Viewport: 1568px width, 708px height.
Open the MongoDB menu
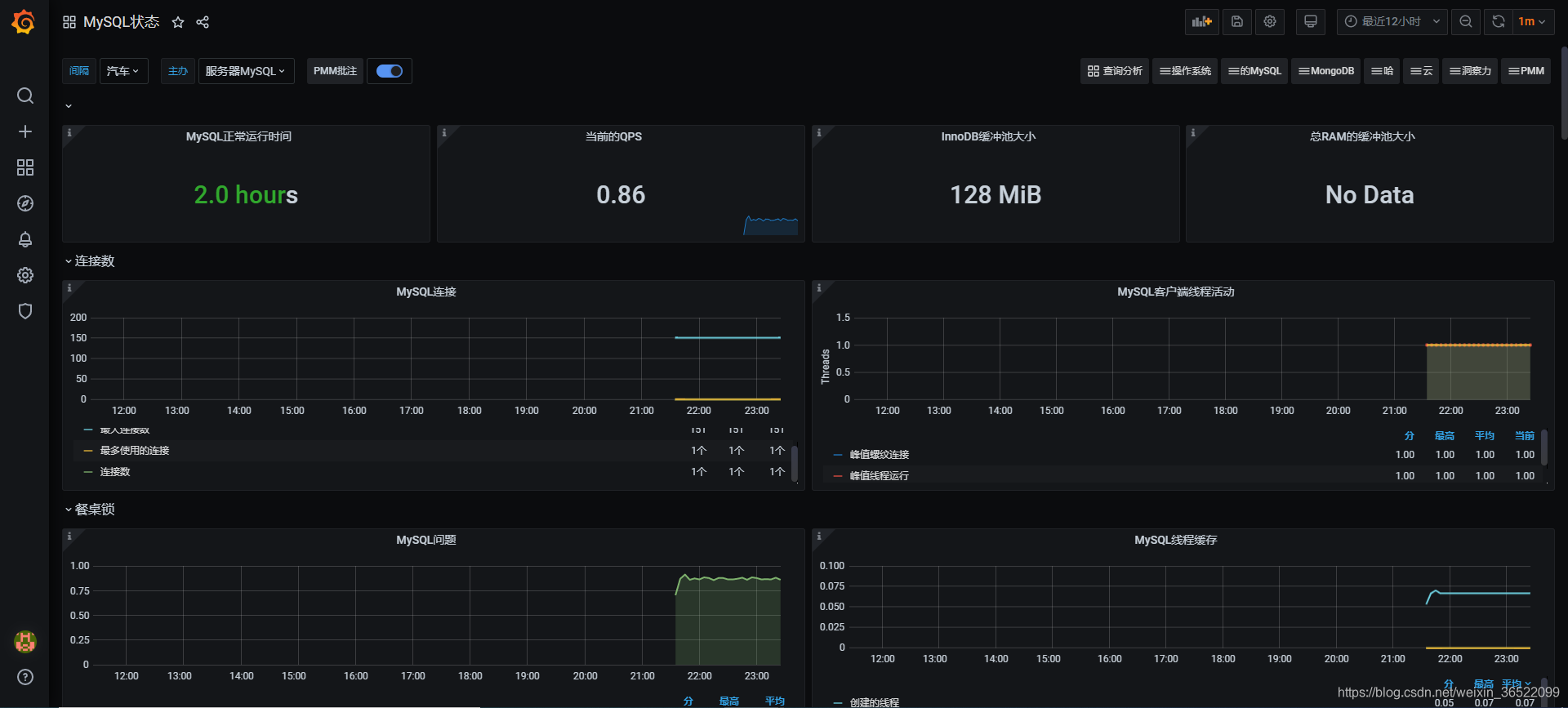tap(1326, 71)
